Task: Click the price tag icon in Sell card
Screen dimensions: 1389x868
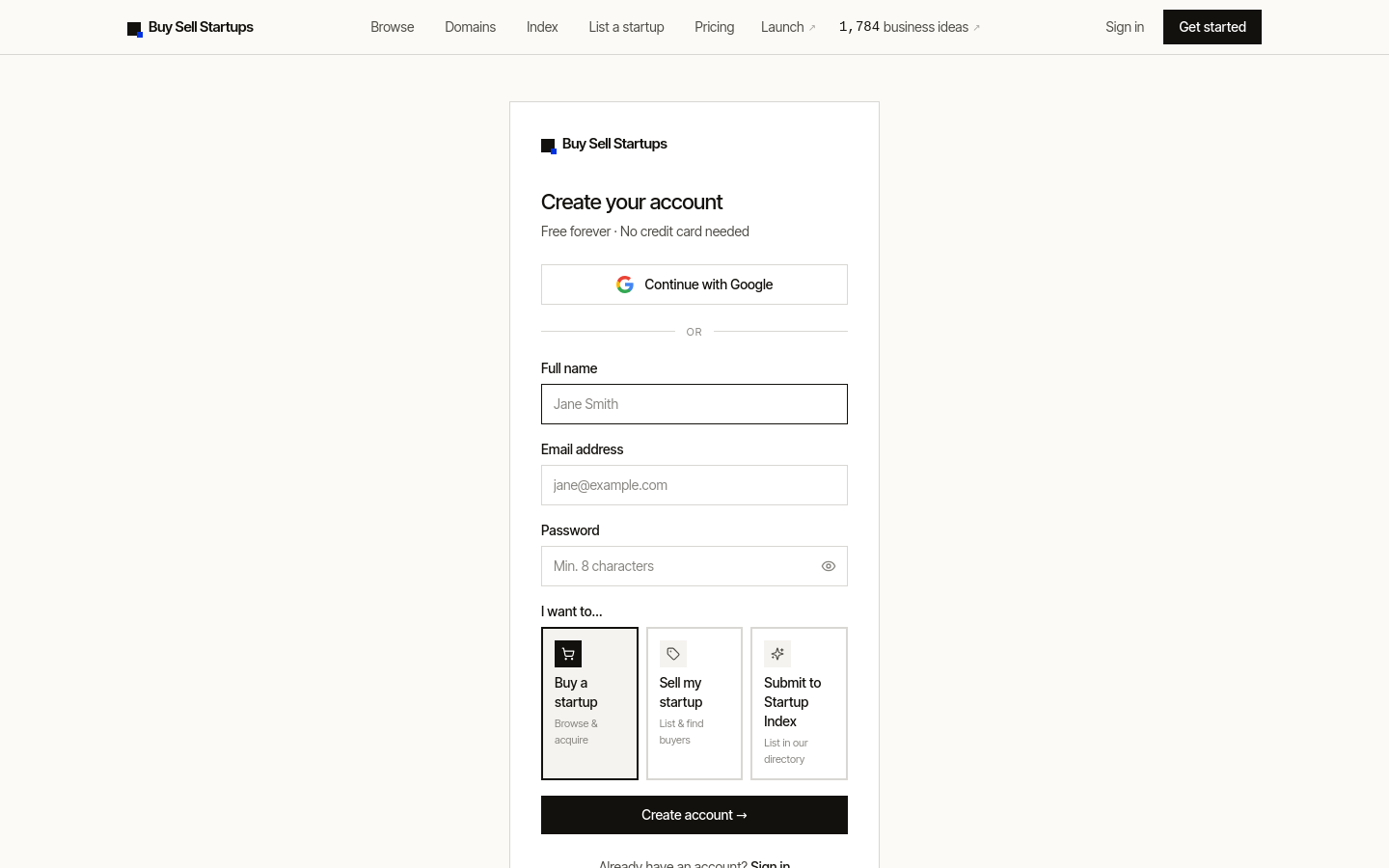Action: tap(673, 654)
